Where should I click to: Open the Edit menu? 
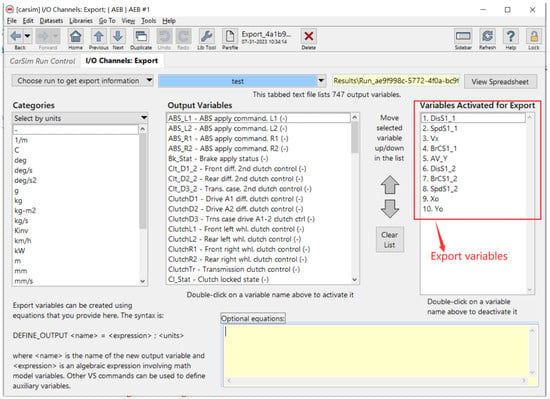tap(28, 21)
